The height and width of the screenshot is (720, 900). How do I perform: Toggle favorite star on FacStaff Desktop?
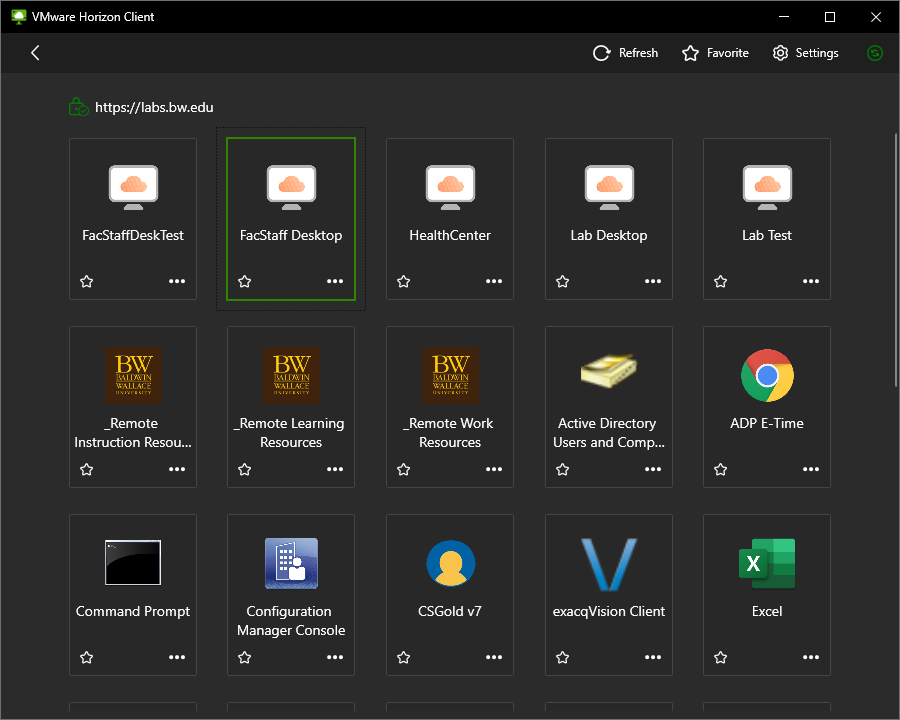click(x=245, y=281)
